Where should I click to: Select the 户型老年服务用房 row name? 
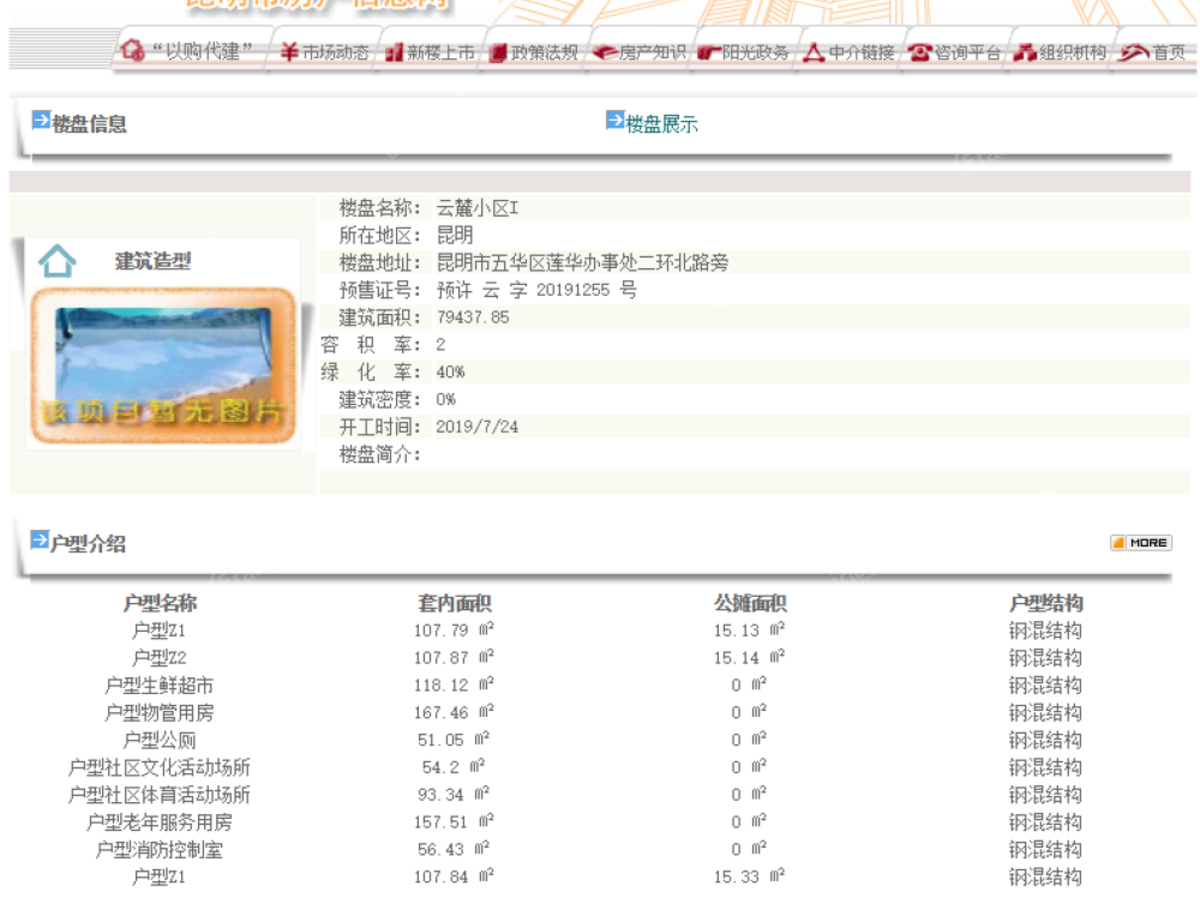tap(160, 823)
